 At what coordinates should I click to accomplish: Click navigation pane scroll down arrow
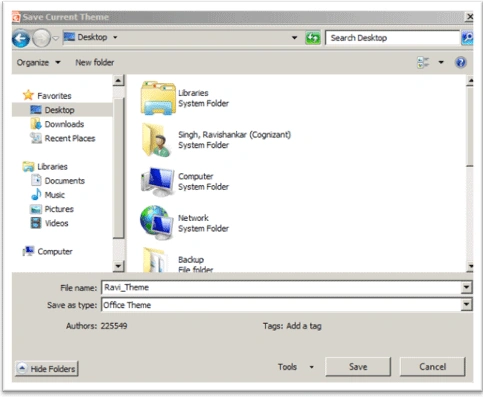[x=118, y=266]
